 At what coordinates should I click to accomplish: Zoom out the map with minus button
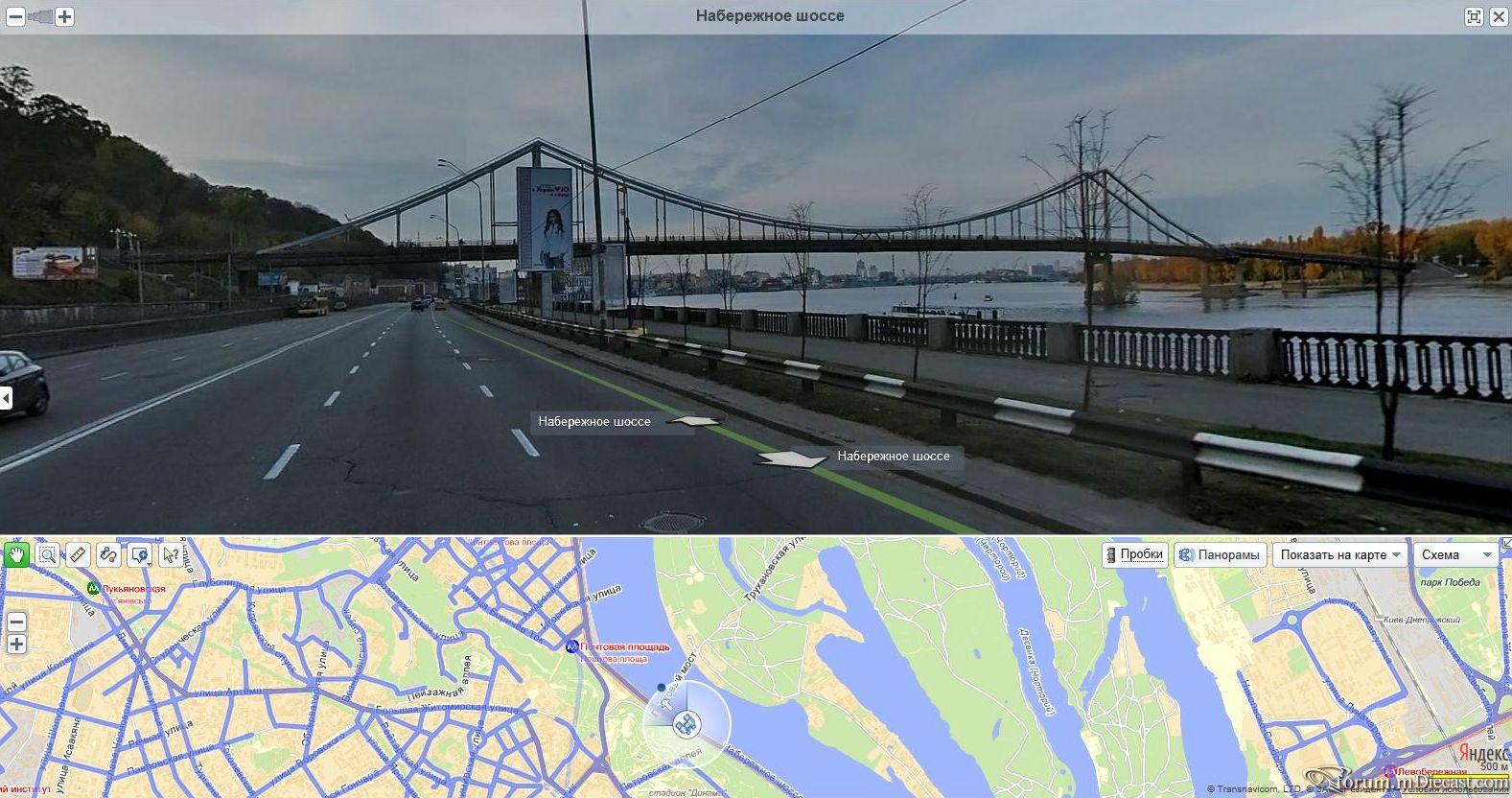pyautogui.click(x=16, y=622)
